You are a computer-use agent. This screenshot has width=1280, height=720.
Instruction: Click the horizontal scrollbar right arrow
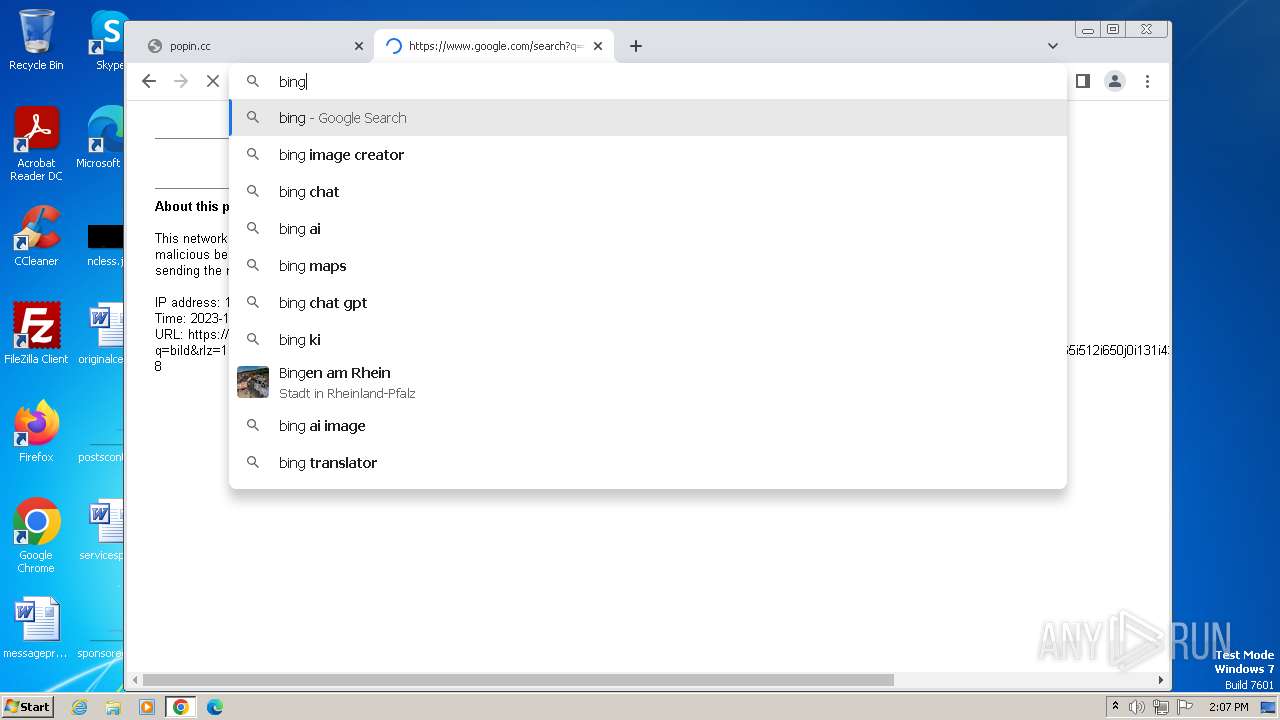click(x=1161, y=680)
